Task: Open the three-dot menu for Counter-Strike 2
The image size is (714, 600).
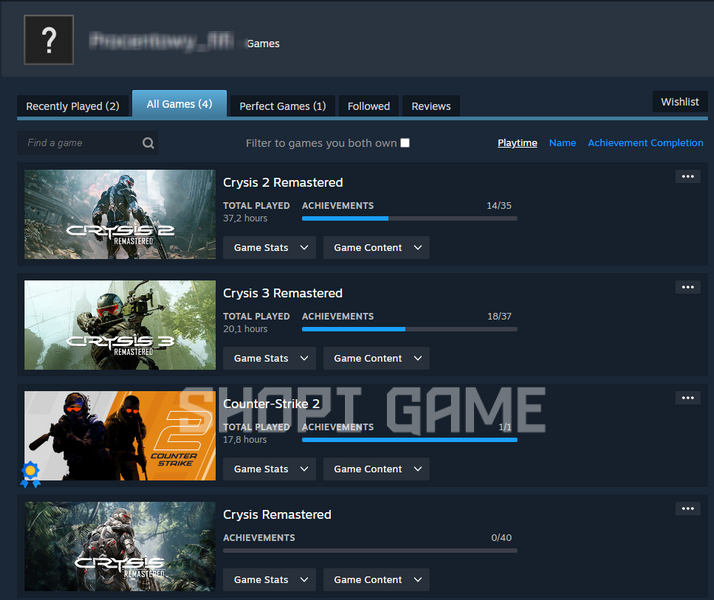Action: (x=688, y=398)
